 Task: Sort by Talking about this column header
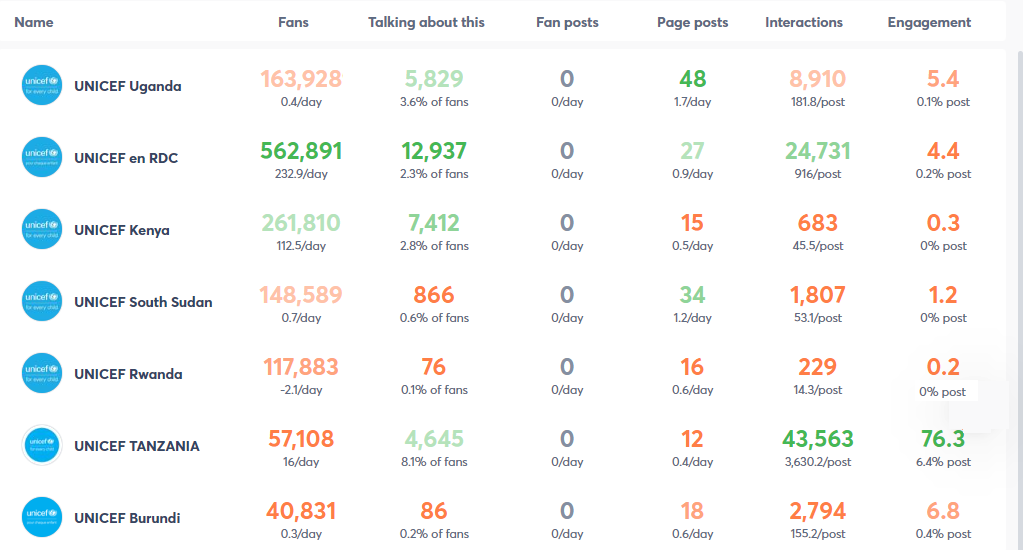click(x=426, y=22)
